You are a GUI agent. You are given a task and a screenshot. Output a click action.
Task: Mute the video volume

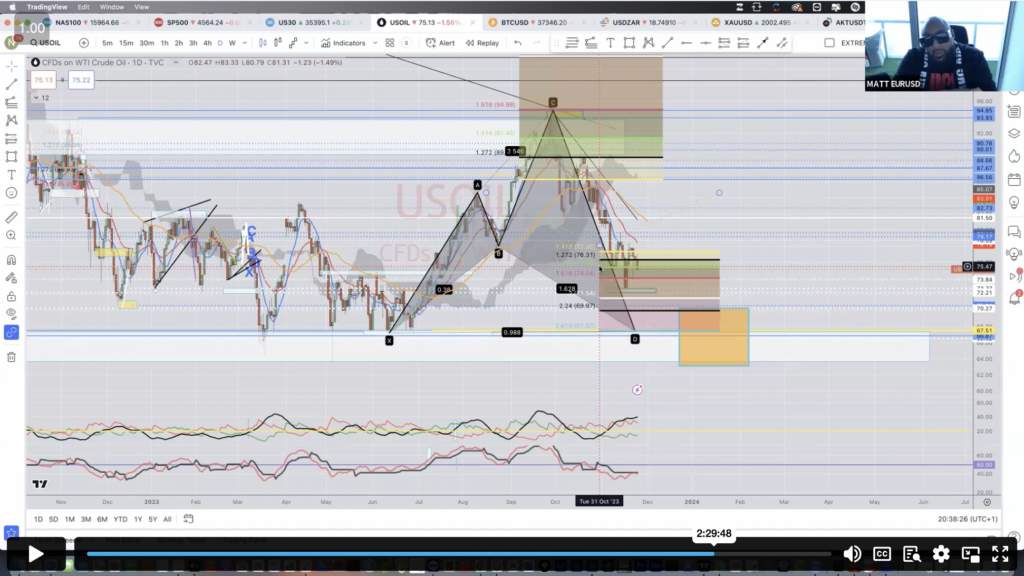852,554
